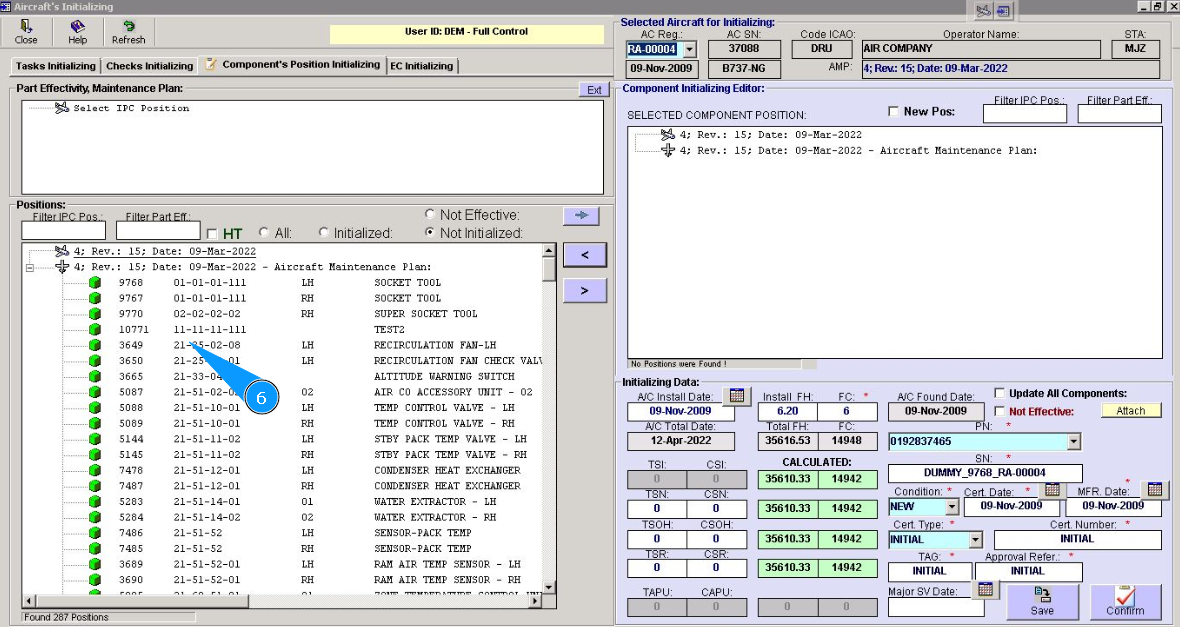1180x633 pixels.
Task: Check Update All Components option
Action: [999, 393]
